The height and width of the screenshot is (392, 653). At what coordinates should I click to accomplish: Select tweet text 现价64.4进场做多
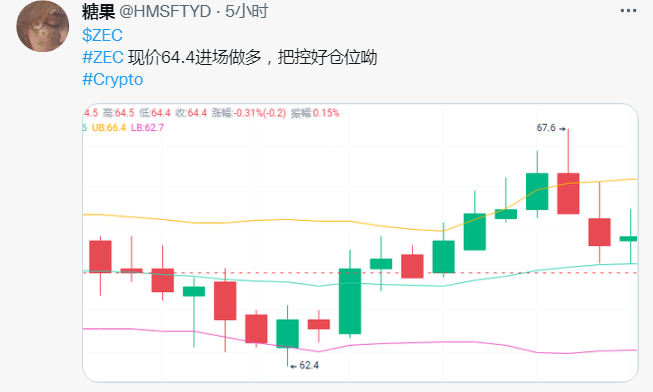point(195,57)
